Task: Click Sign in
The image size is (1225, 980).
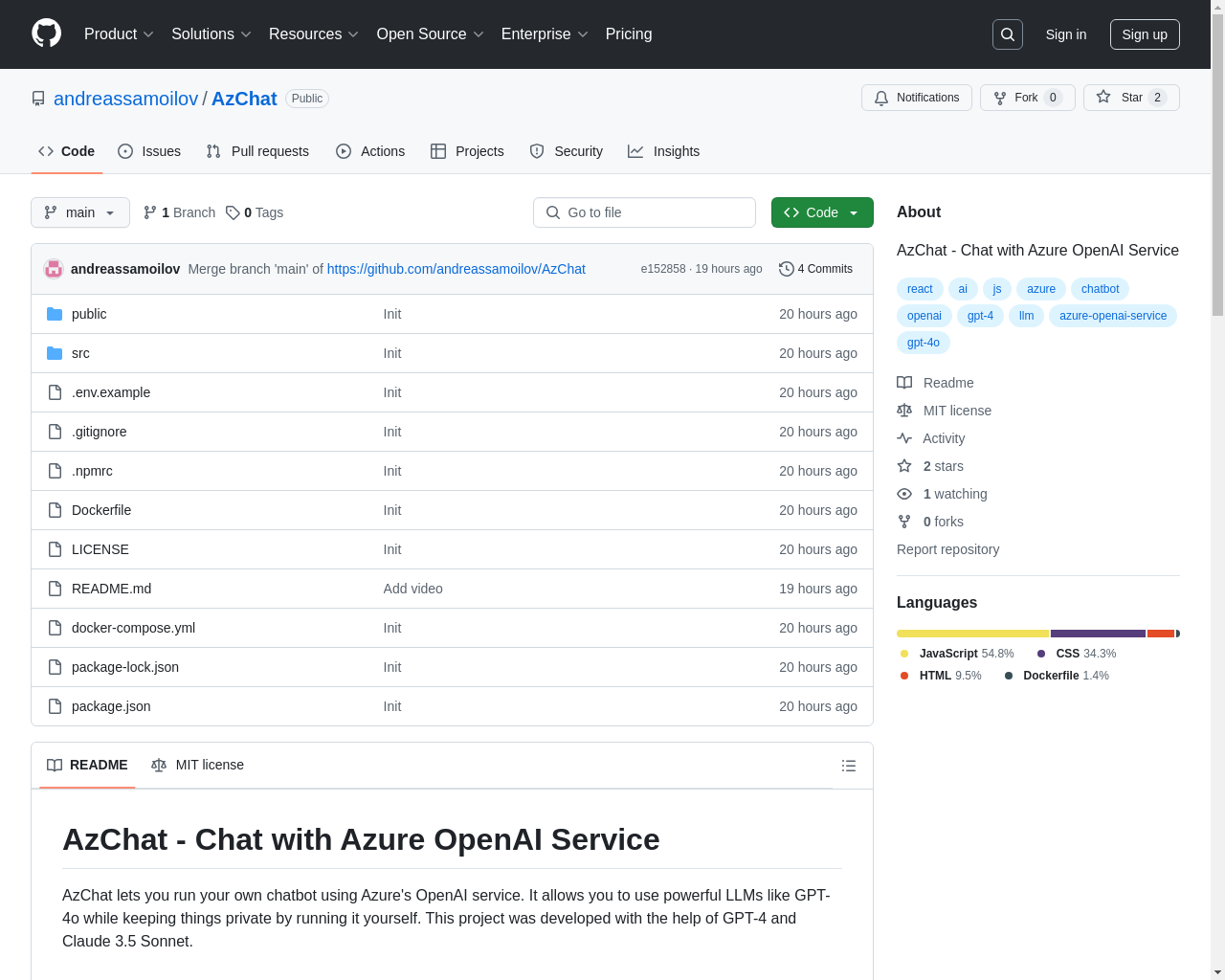Action: 1066,34
